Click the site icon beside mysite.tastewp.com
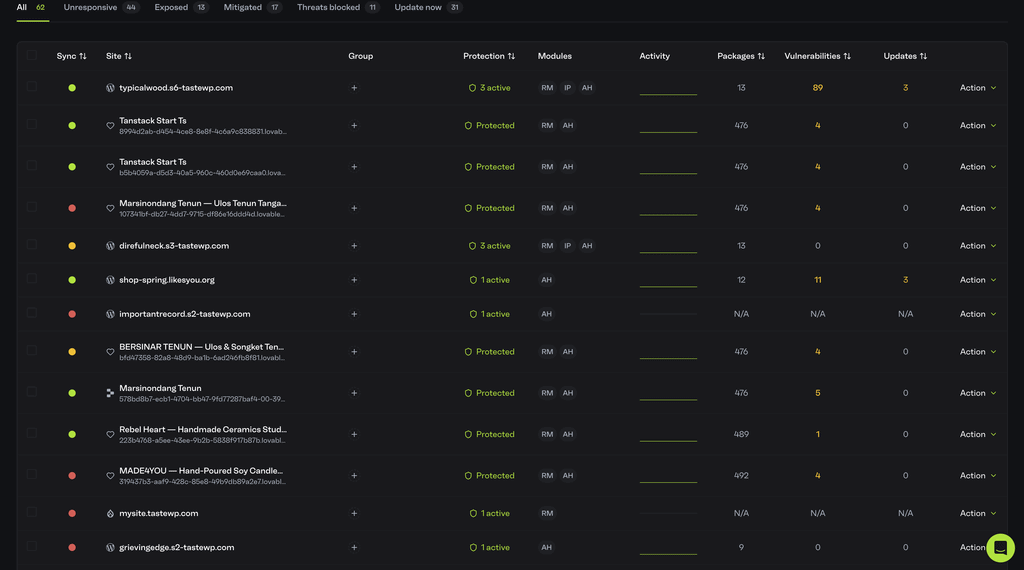Viewport: 1024px width, 570px height. tap(110, 513)
